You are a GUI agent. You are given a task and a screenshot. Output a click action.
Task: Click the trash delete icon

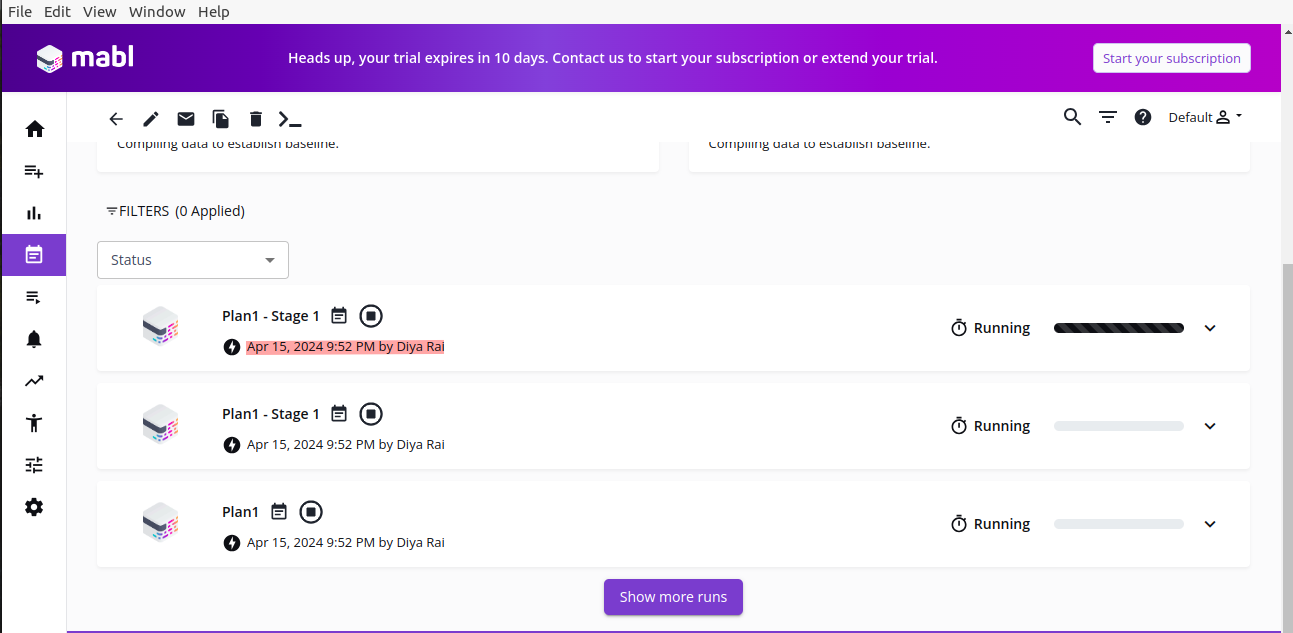click(256, 119)
